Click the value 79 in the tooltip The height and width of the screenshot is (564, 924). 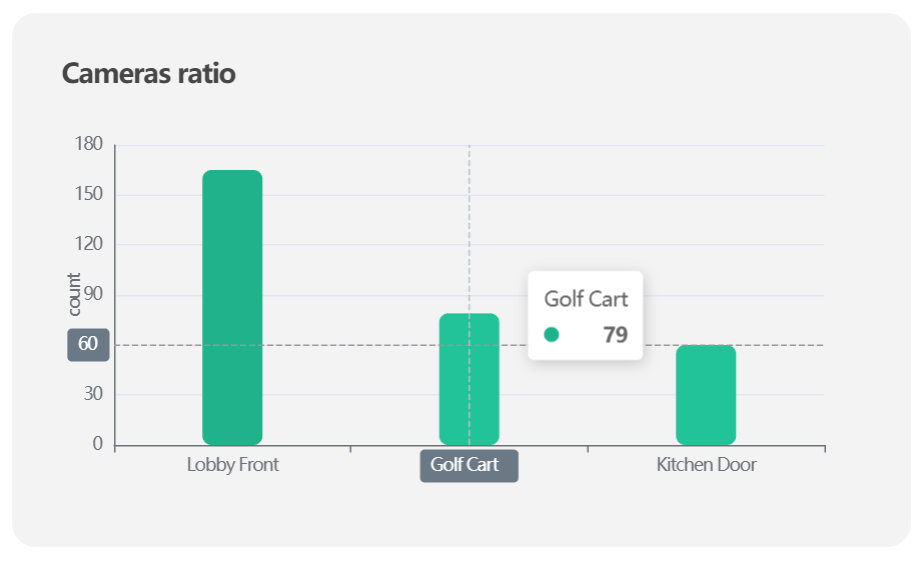(x=615, y=335)
